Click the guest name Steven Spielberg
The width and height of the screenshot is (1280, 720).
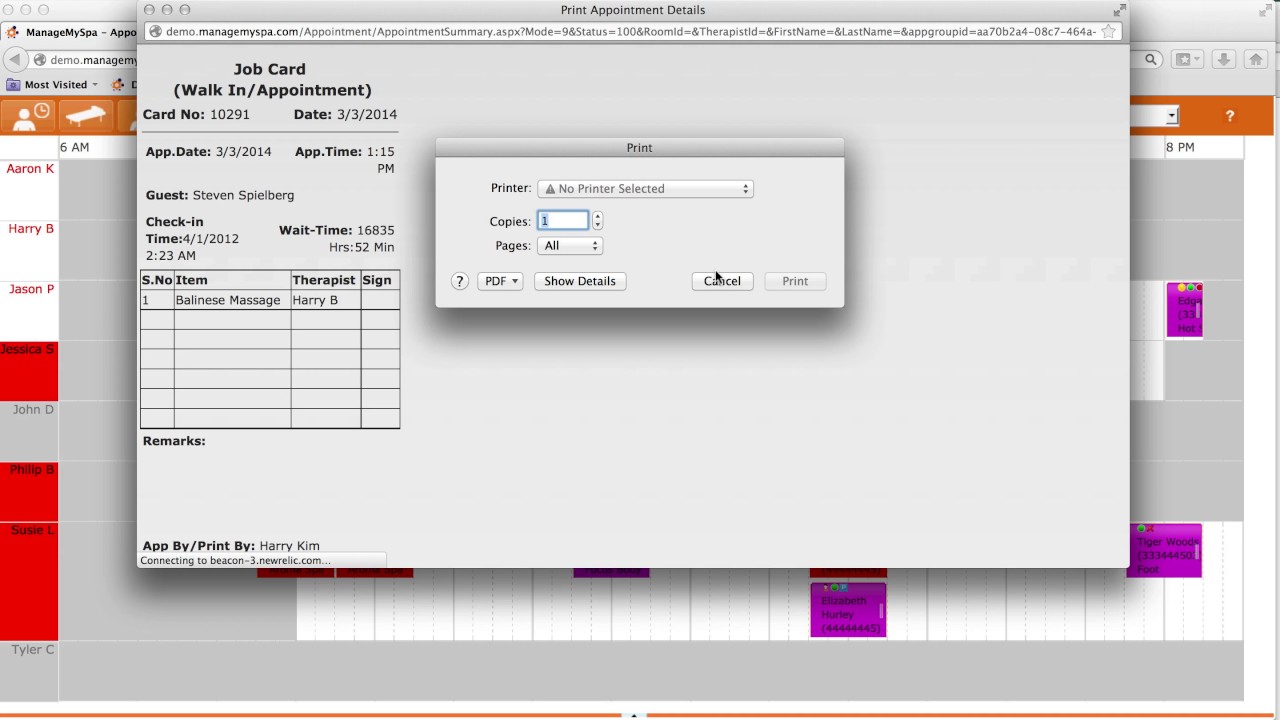(243, 195)
